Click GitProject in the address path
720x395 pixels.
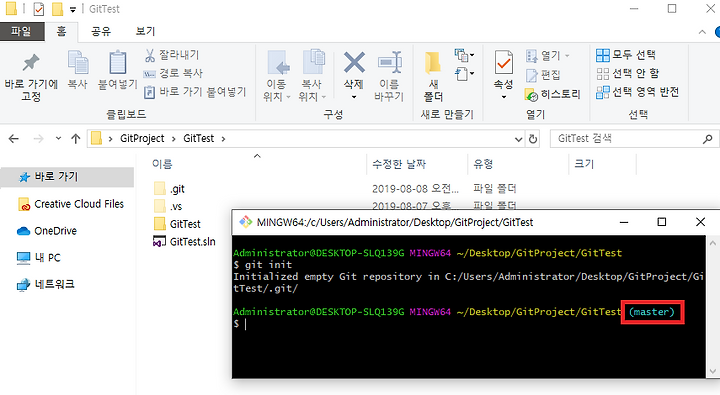coord(142,139)
